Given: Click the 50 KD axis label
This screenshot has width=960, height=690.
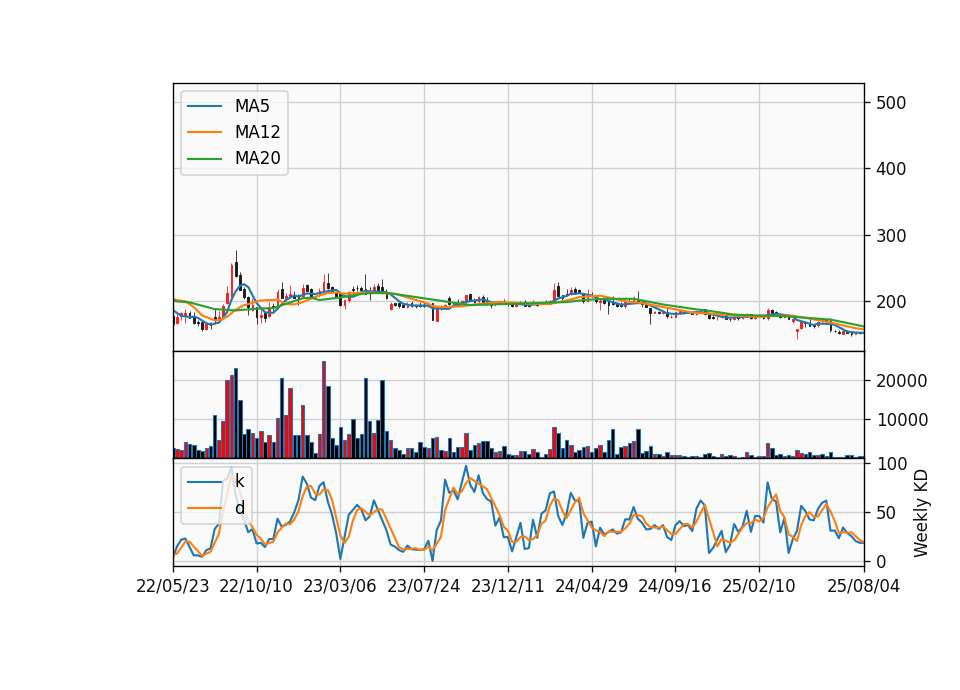Looking at the screenshot, I should (x=886, y=513).
